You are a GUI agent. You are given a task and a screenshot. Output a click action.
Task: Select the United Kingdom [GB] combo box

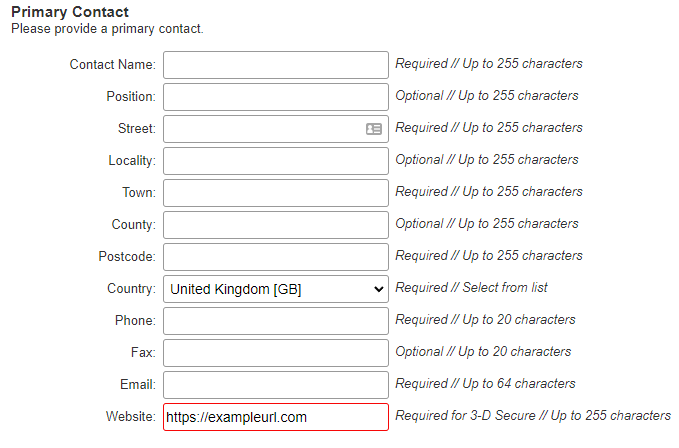[276, 289]
